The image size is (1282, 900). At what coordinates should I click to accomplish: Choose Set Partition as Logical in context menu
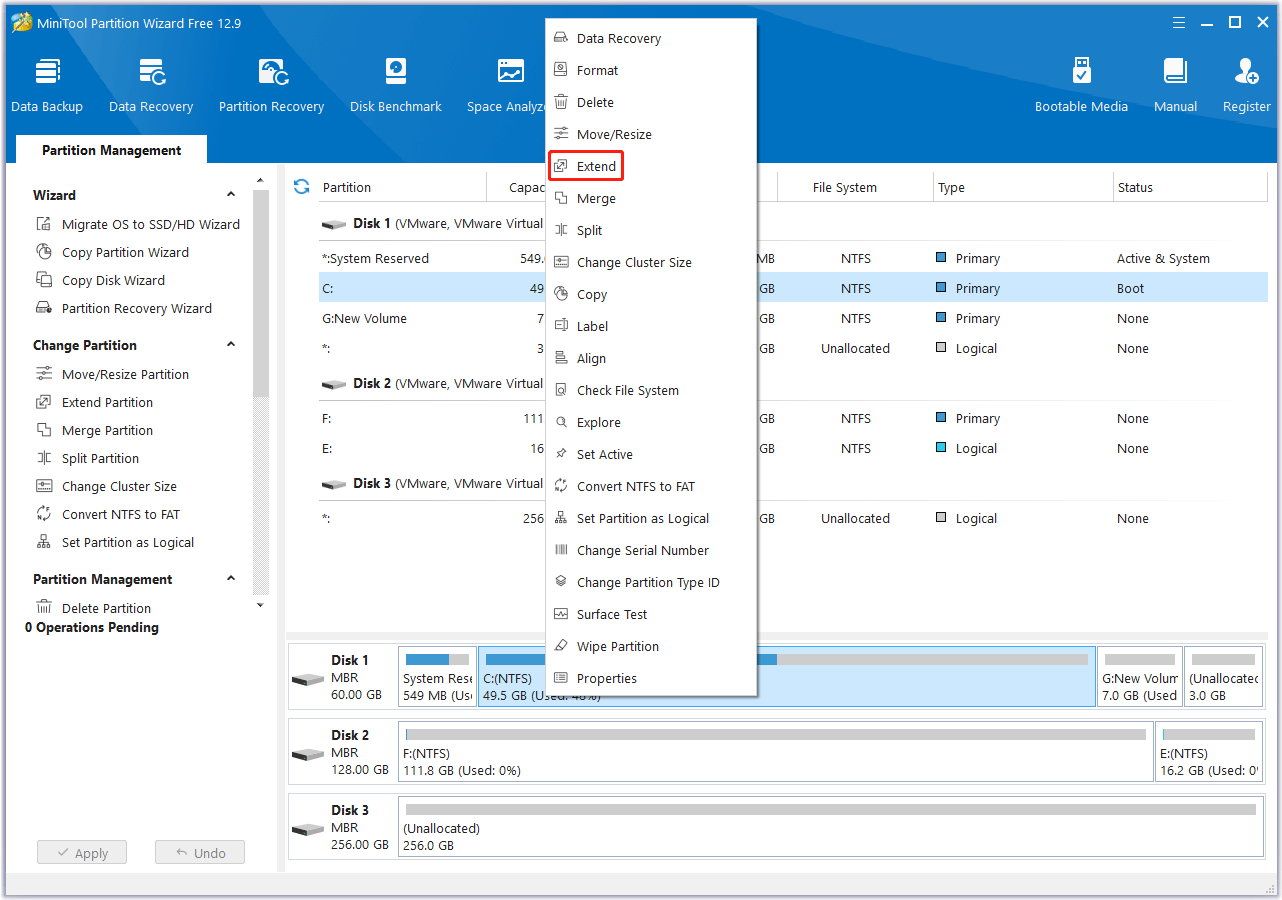click(x=651, y=518)
